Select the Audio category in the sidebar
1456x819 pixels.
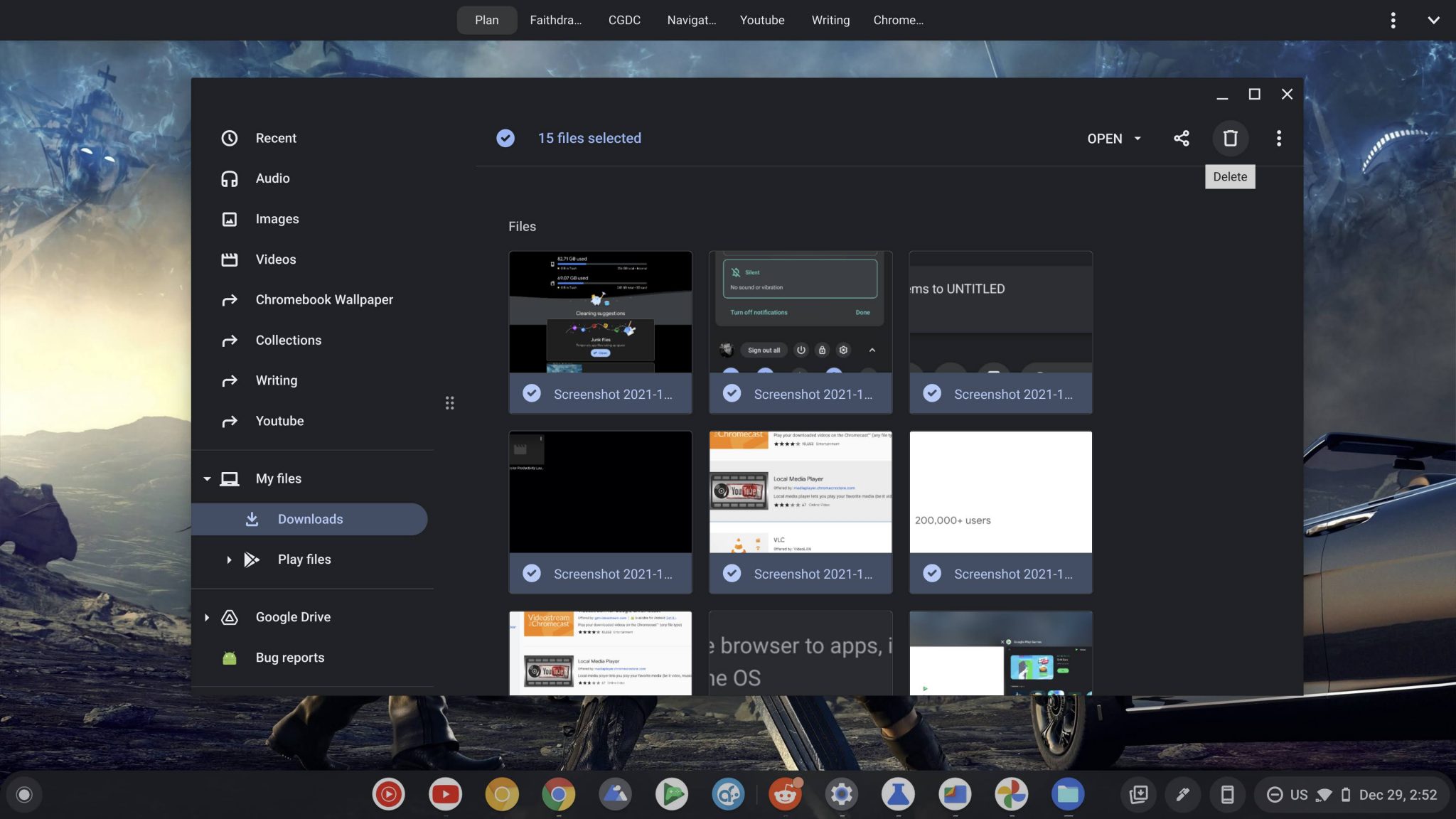[272, 178]
